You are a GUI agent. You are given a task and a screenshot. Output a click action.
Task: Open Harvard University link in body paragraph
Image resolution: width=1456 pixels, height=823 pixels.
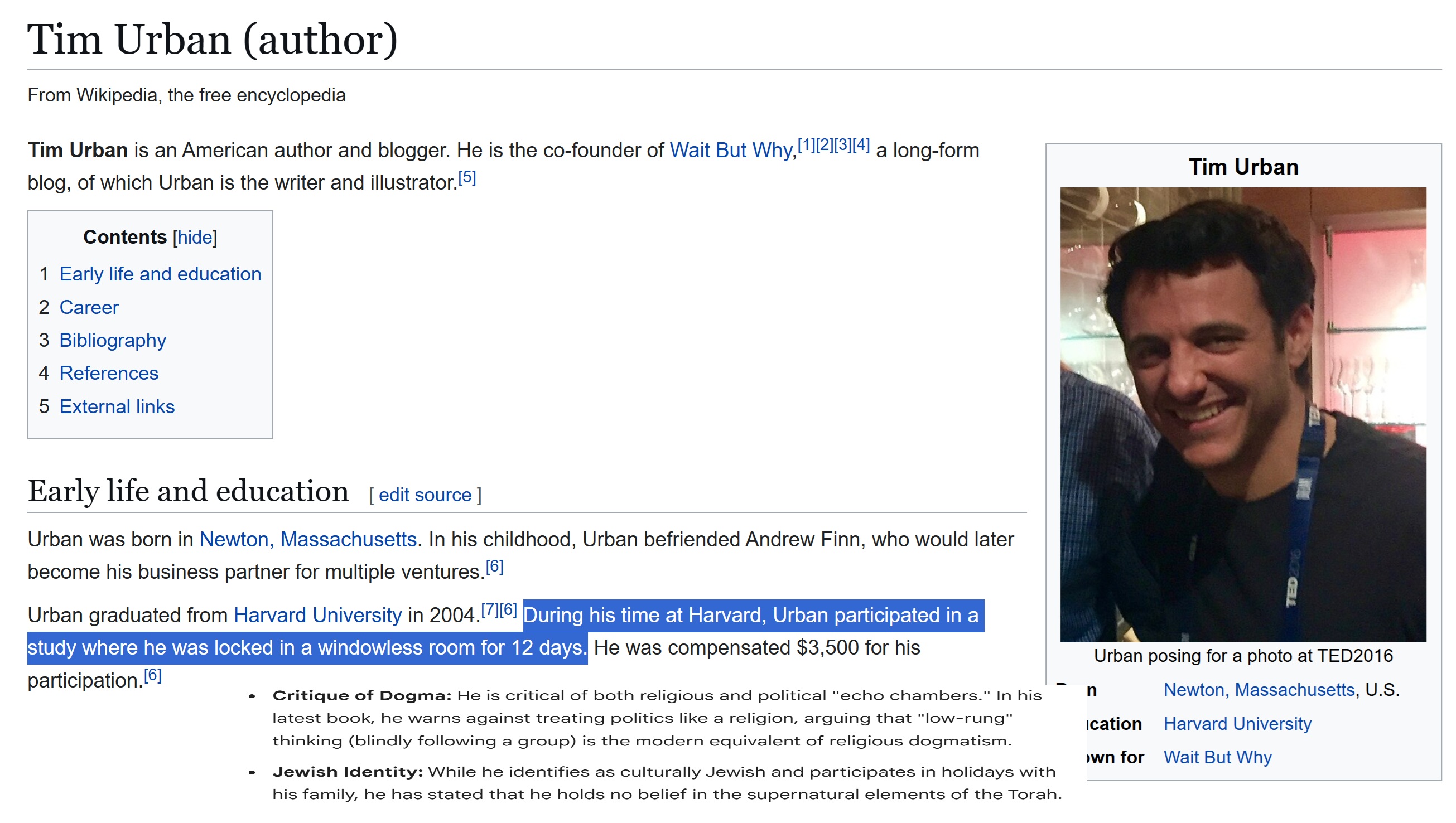coord(317,615)
